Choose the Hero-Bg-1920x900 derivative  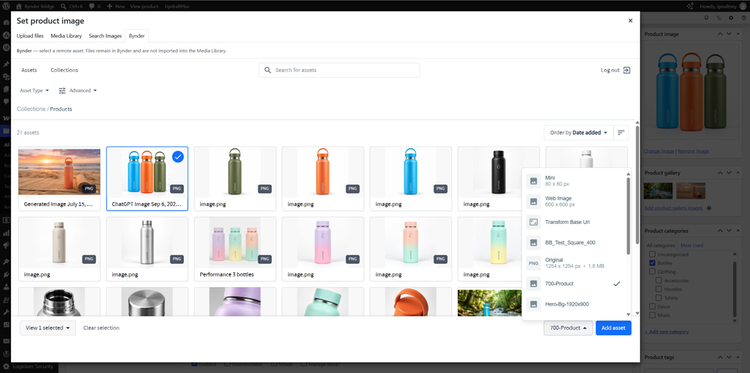(574, 304)
